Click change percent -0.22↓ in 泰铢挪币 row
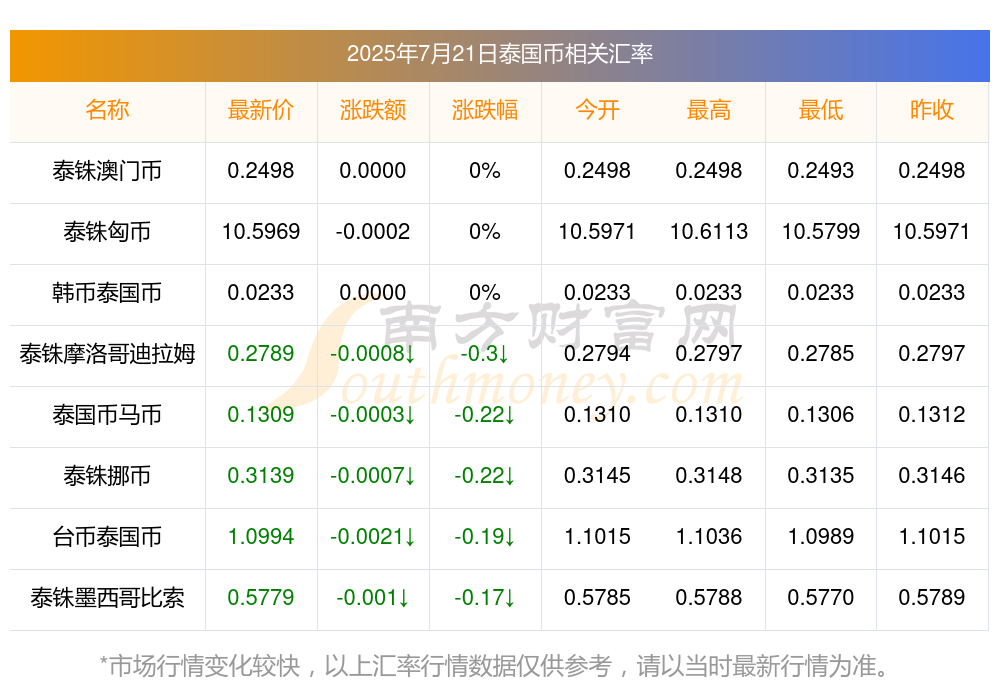The image size is (1000, 698). point(485,476)
